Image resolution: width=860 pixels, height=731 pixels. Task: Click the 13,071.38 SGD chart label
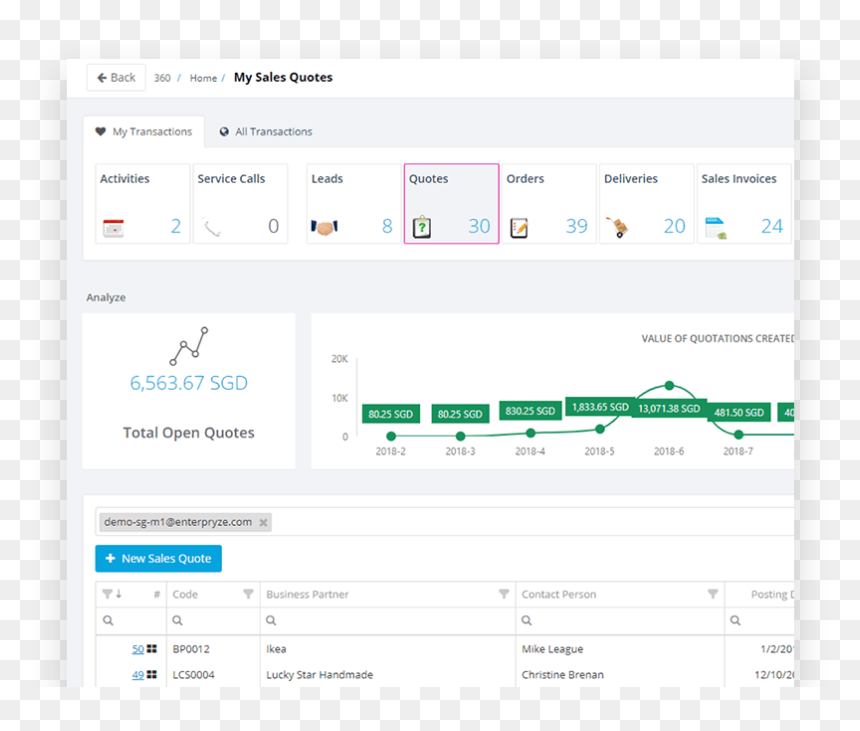(669, 409)
